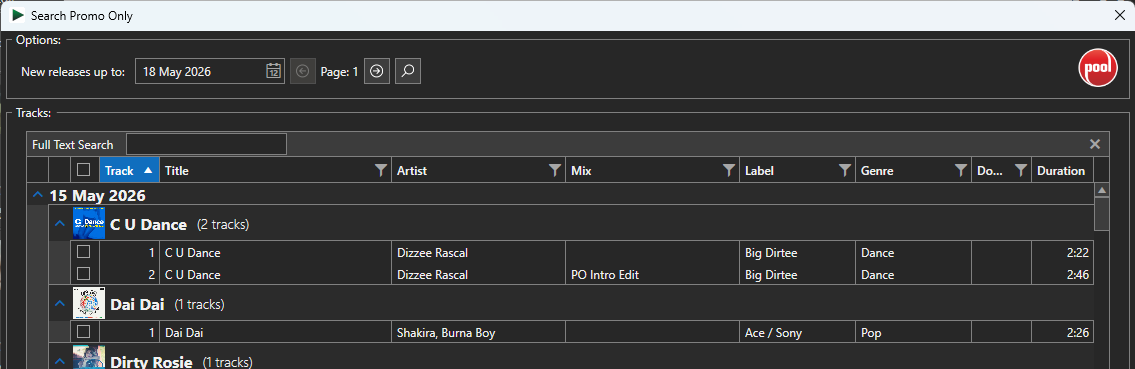Image resolution: width=1135 pixels, height=369 pixels.
Task: Check the PO Intro Edit track checkbox
Action: [x=84, y=273]
